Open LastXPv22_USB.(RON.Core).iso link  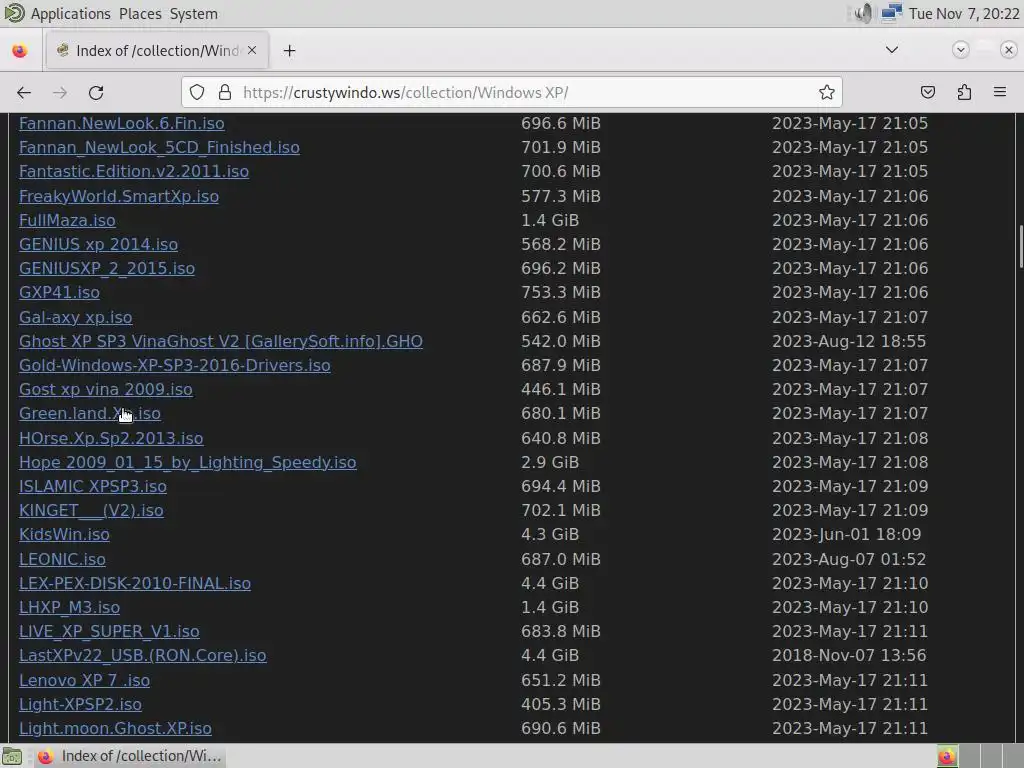[142, 656]
